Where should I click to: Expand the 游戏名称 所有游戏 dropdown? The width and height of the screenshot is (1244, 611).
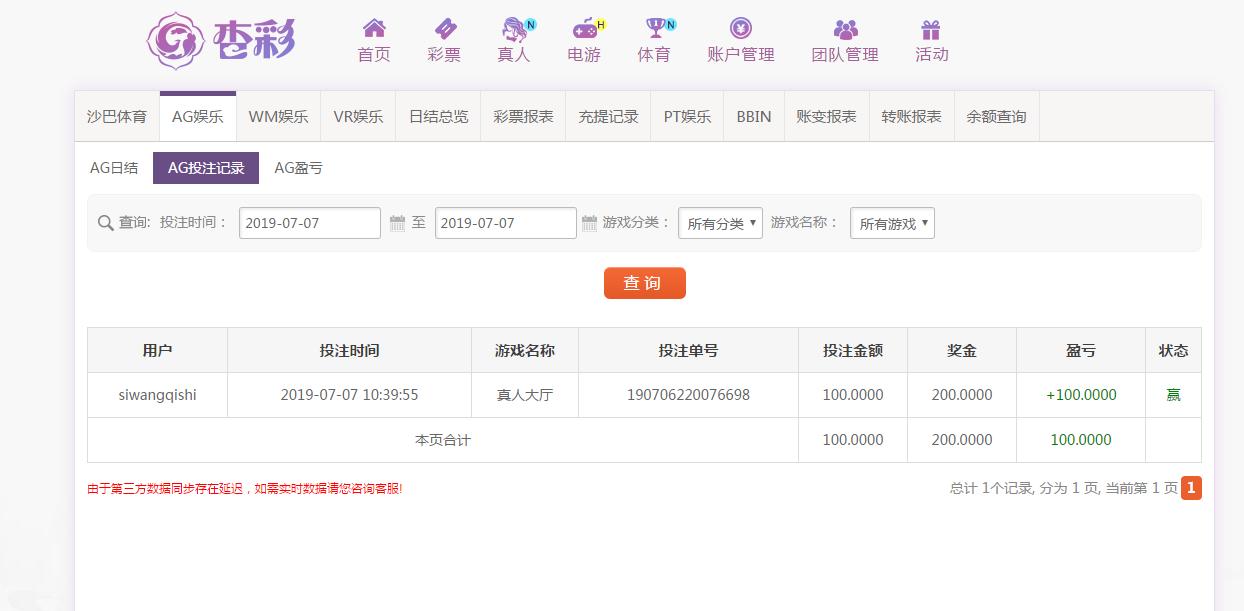[892, 223]
